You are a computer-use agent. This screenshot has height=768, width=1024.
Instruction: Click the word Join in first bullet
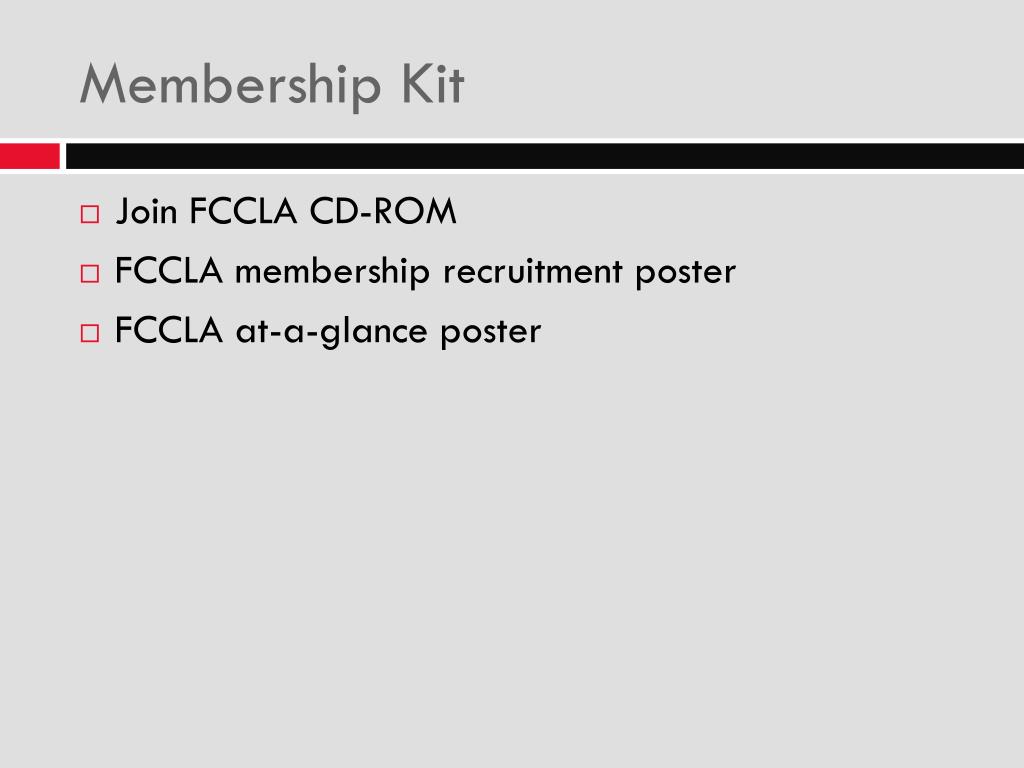pyautogui.click(x=146, y=212)
